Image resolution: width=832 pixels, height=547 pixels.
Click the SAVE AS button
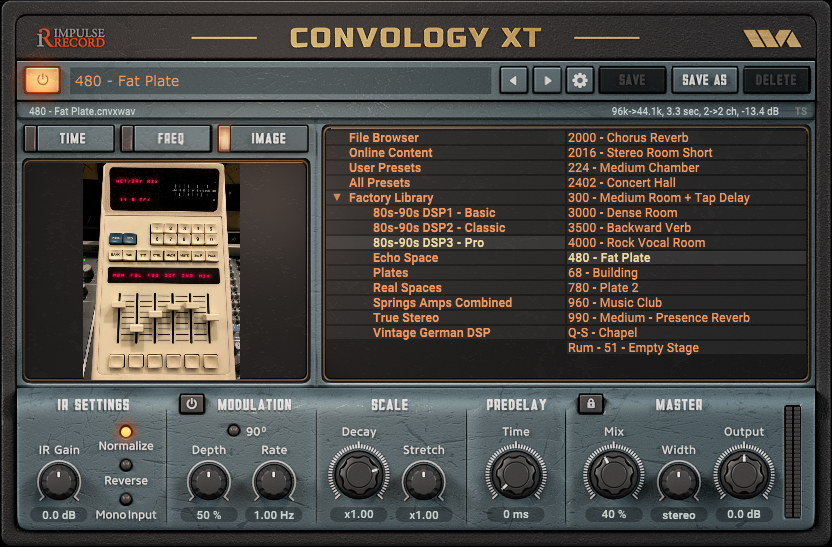(x=704, y=81)
